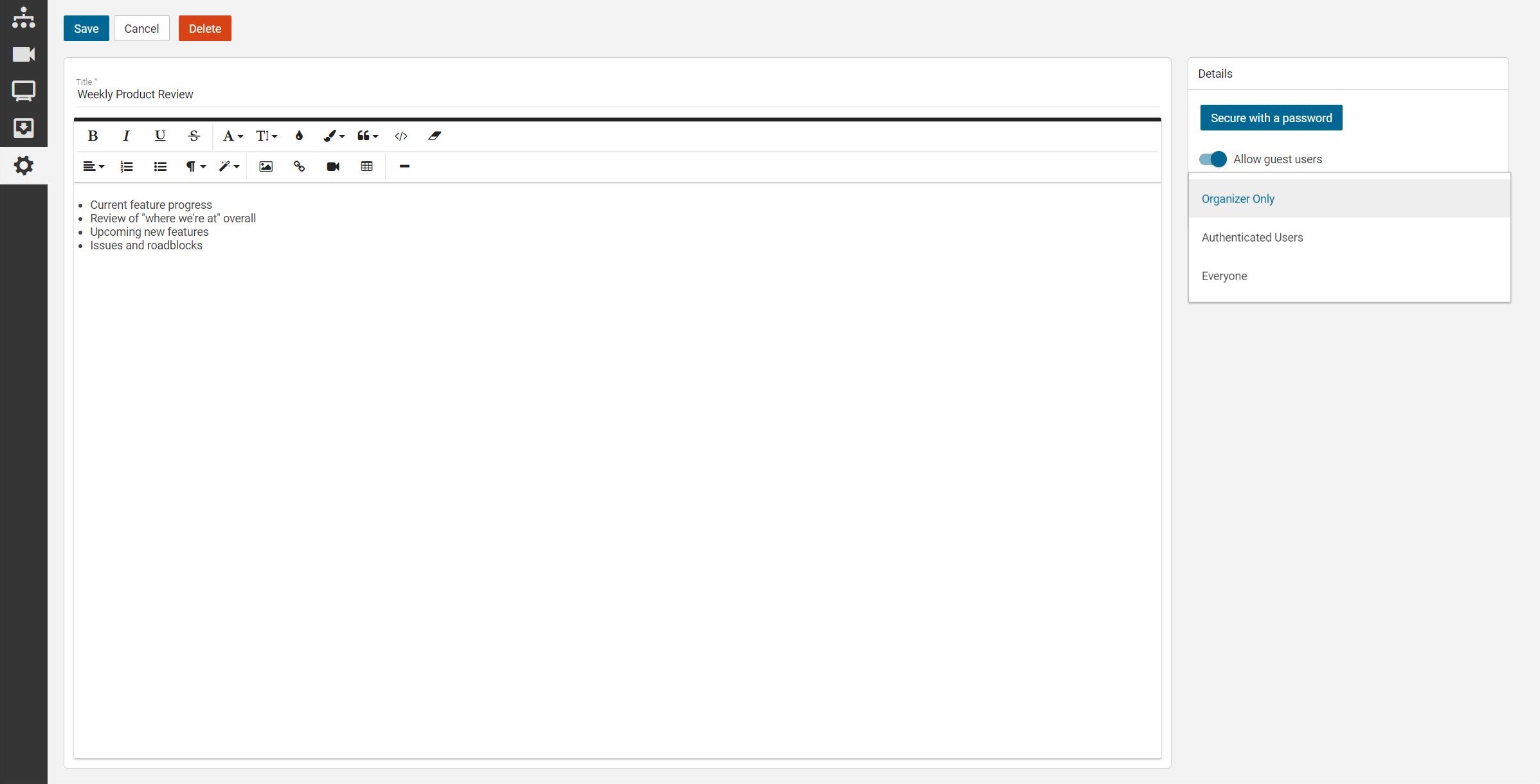Toggle Allow guest users setting

point(1212,158)
